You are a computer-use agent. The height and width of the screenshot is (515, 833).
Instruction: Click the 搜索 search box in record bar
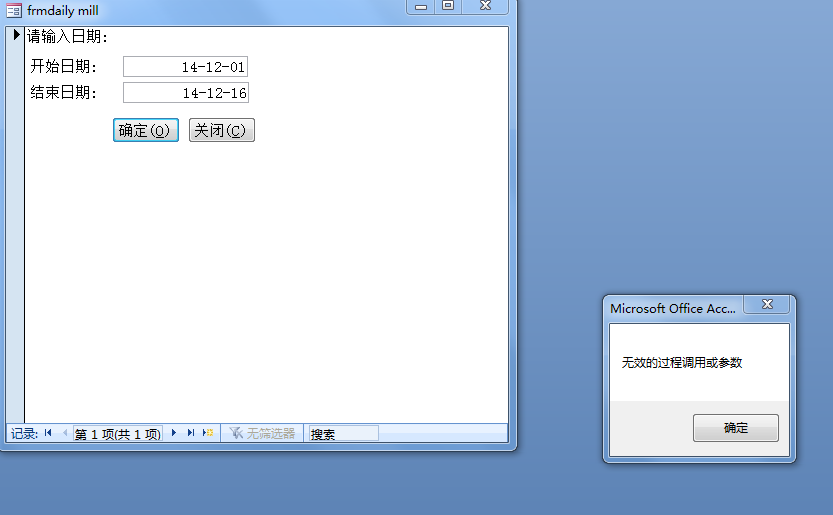point(343,434)
